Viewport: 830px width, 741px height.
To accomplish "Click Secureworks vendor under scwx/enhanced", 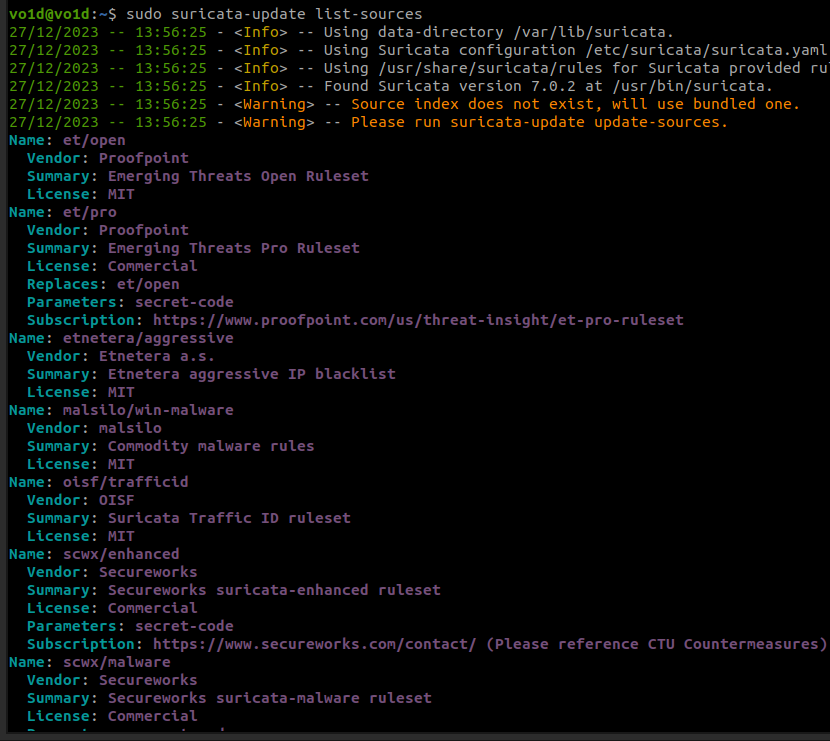I will click(148, 572).
